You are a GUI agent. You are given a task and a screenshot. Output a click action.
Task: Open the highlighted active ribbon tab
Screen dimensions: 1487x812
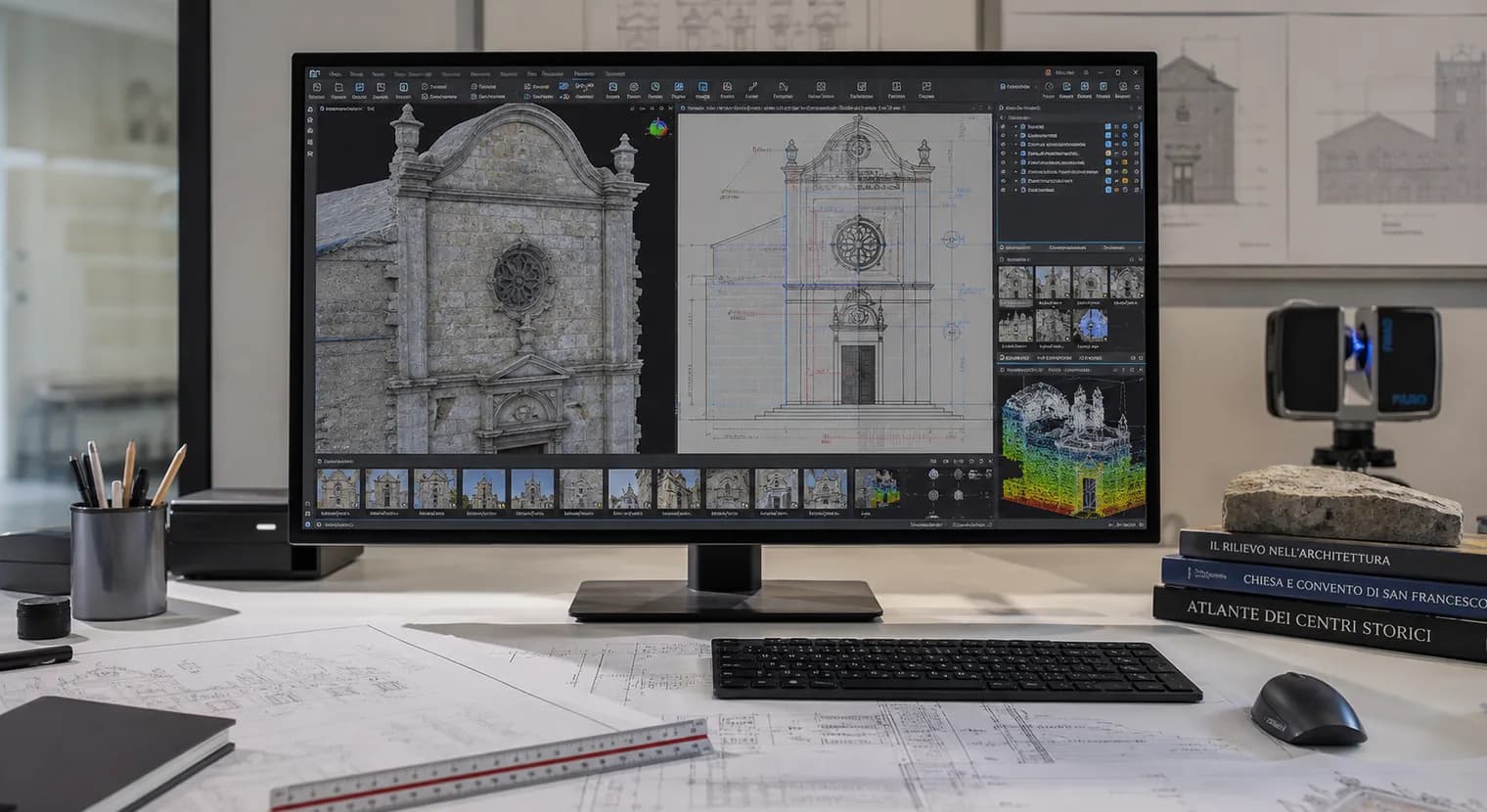584,73
